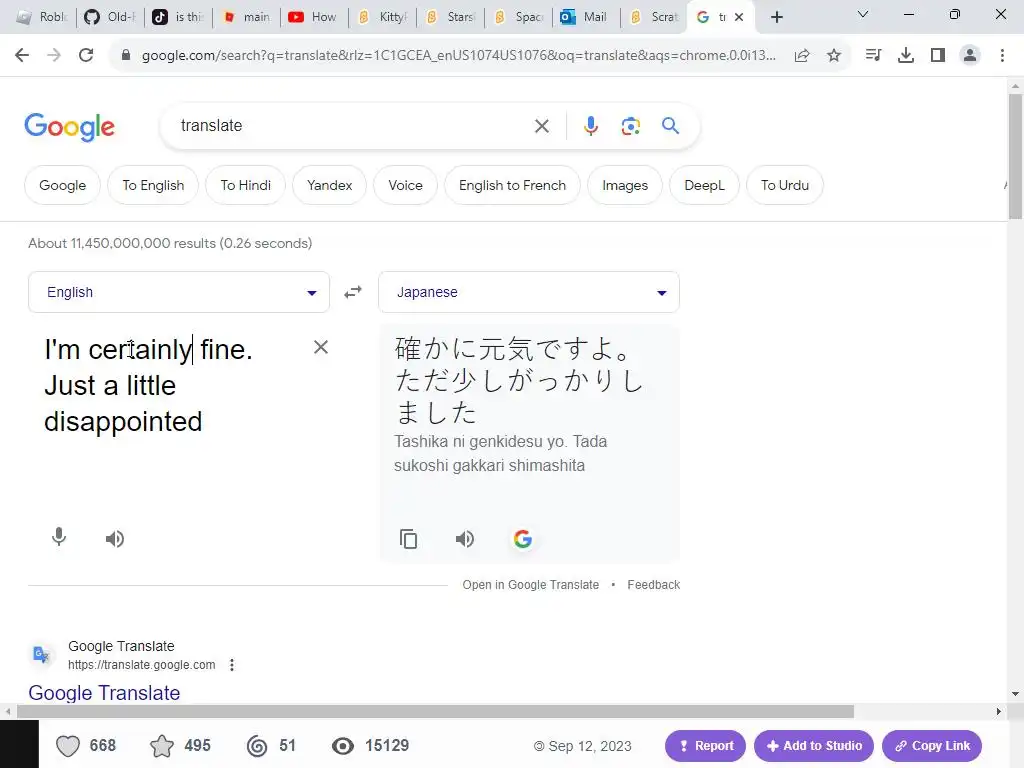Screen dimensions: 1024x768
Task: Click the blue magnifier search button
Action: (x=671, y=125)
